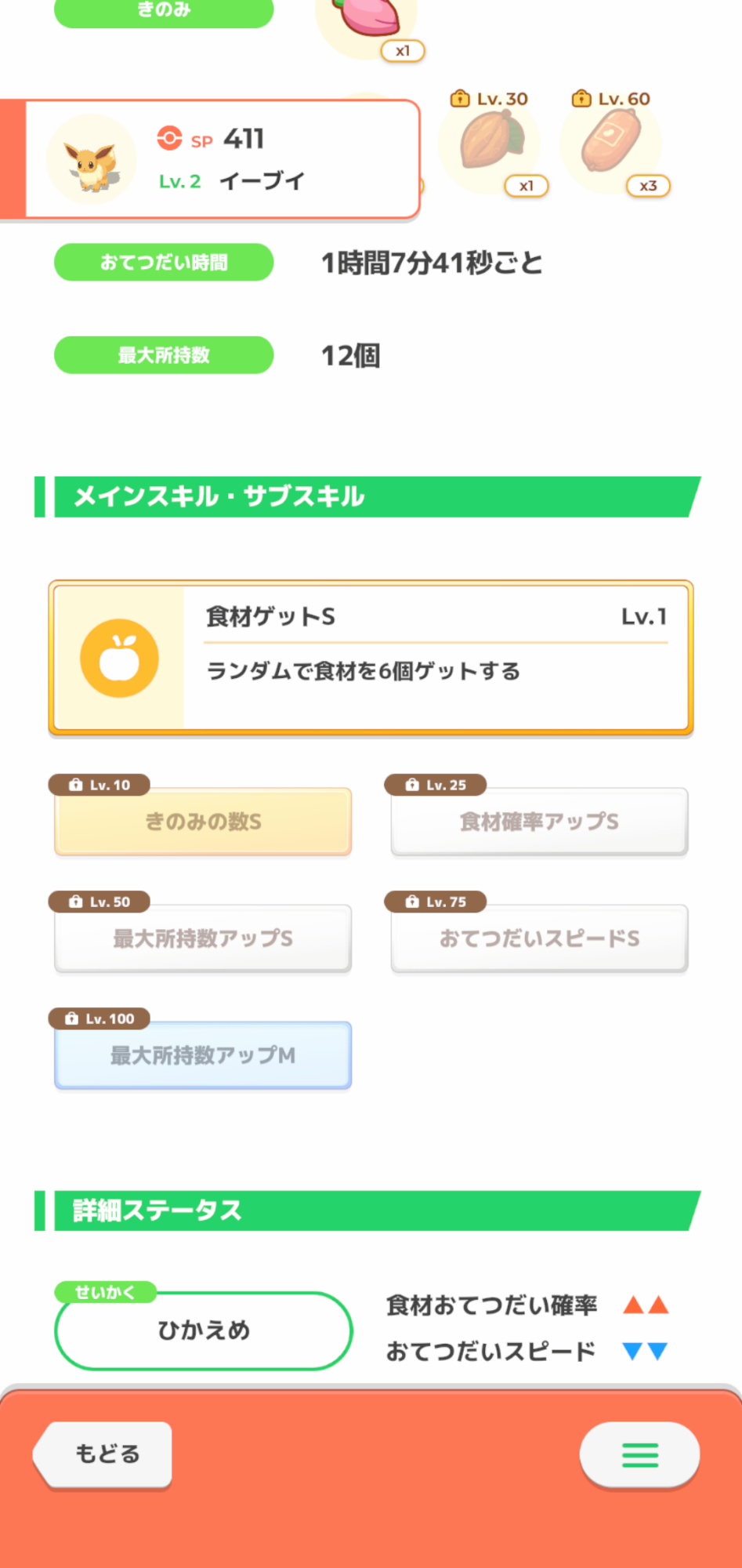Tap the ひかえめ nature box

203,1330
